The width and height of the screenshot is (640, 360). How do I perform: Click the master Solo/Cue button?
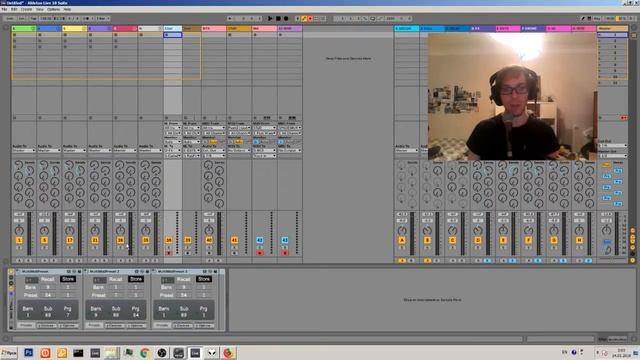click(x=607, y=242)
